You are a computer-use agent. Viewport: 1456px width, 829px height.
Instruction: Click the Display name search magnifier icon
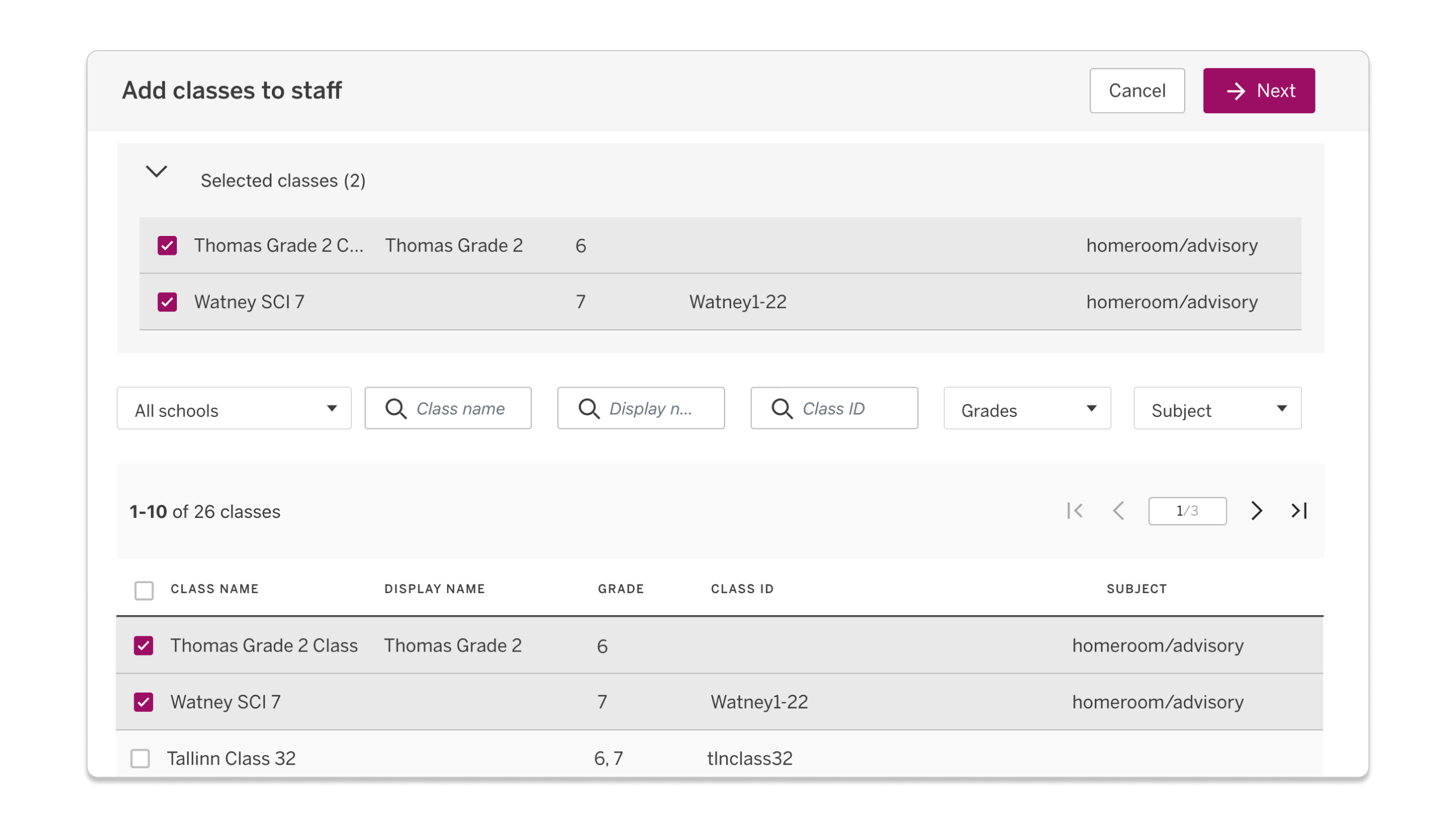[589, 409]
